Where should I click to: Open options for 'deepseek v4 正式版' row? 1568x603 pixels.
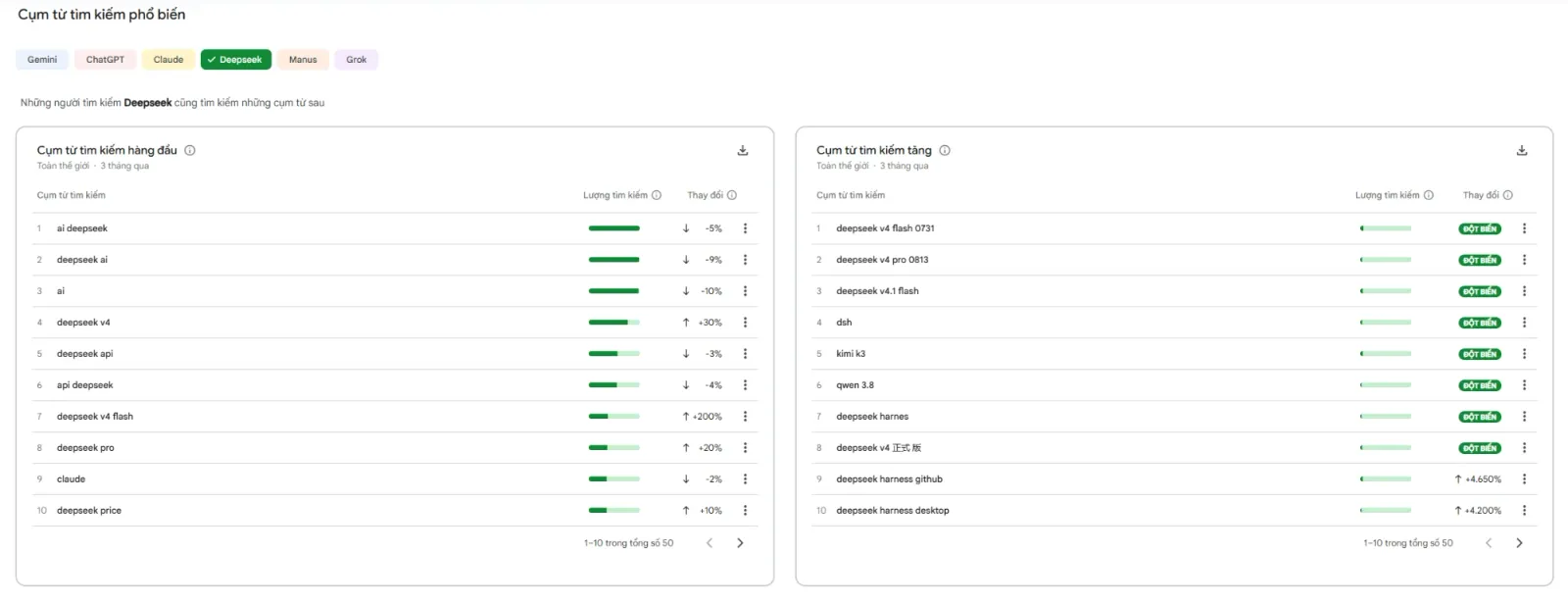pos(1524,448)
